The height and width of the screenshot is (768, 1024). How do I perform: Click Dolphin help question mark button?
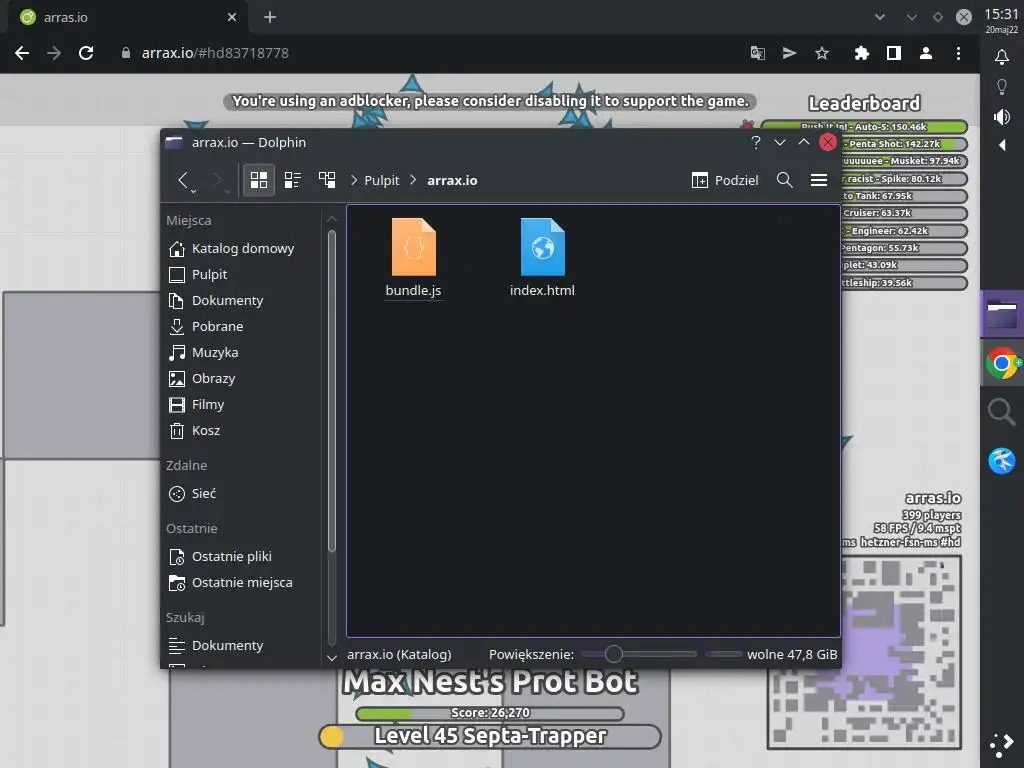tap(756, 142)
